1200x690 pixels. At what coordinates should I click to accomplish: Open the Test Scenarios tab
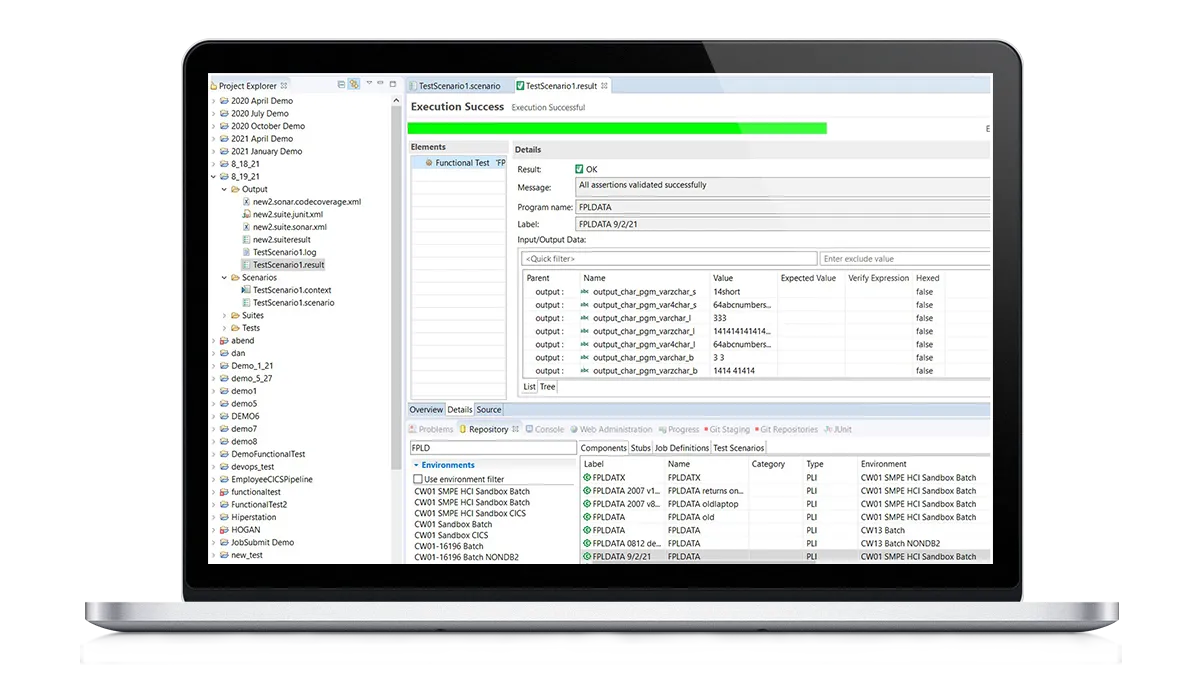(739, 448)
